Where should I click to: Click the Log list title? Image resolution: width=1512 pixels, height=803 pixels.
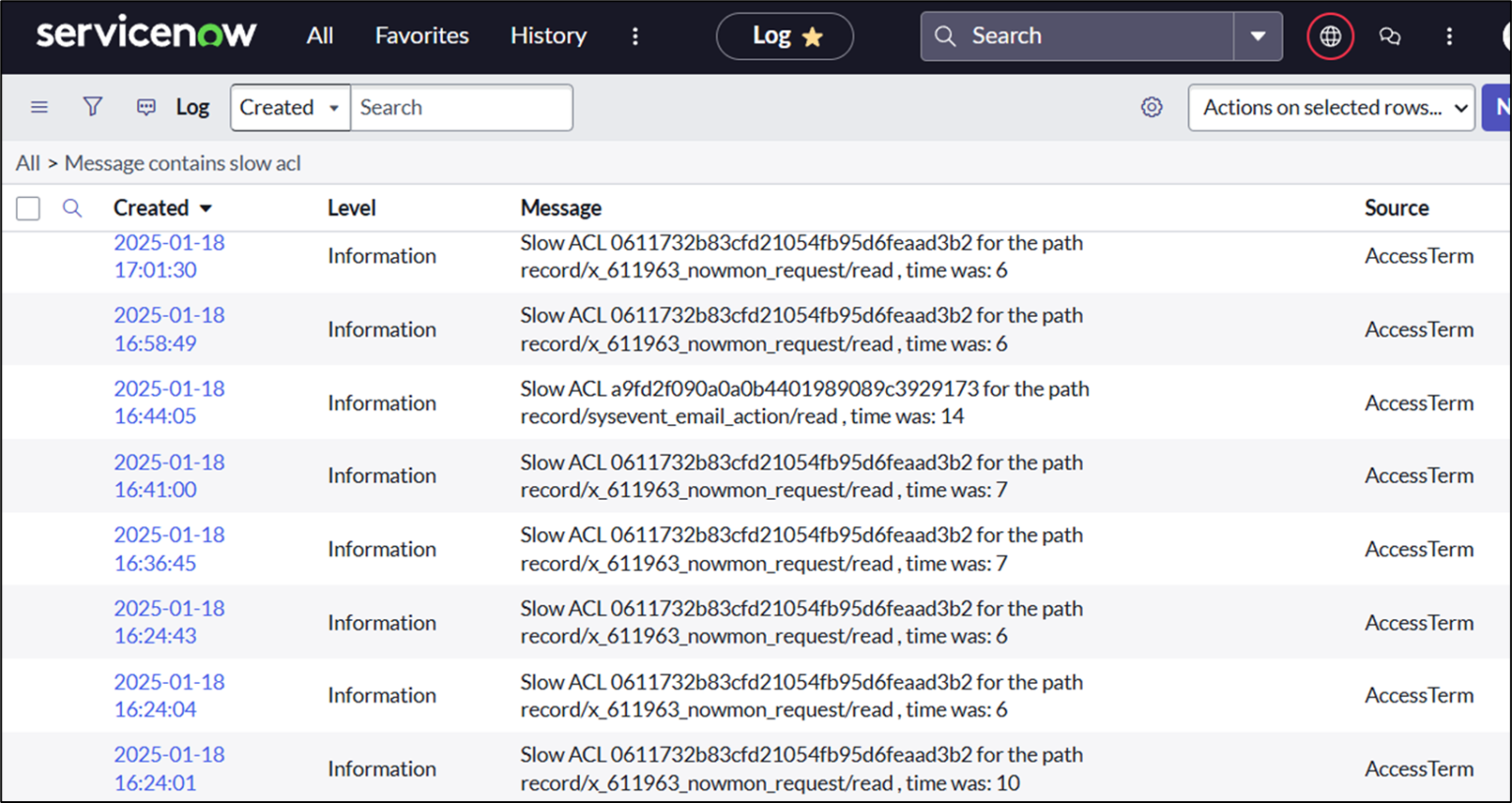click(x=193, y=107)
